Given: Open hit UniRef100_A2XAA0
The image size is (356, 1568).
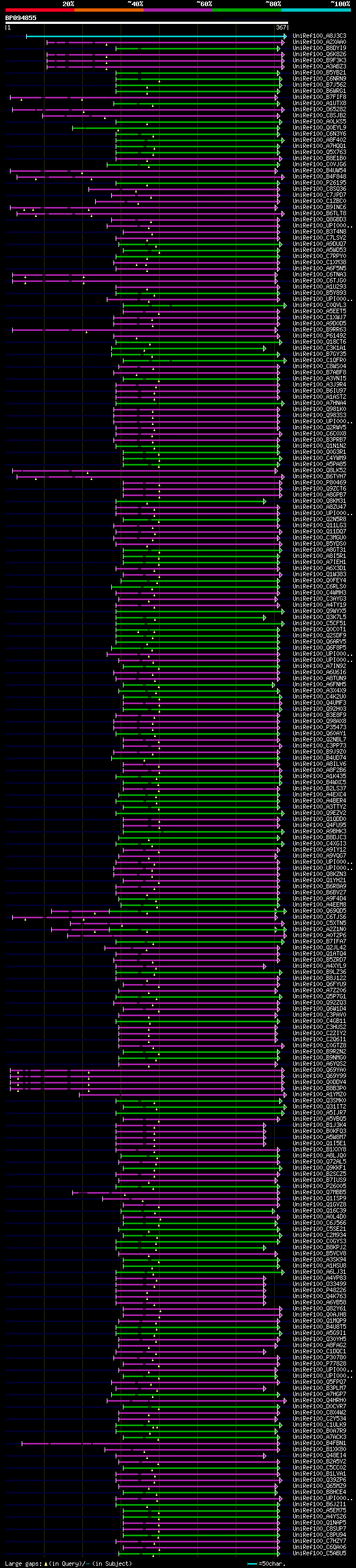Looking at the screenshot, I should [319, 43].
